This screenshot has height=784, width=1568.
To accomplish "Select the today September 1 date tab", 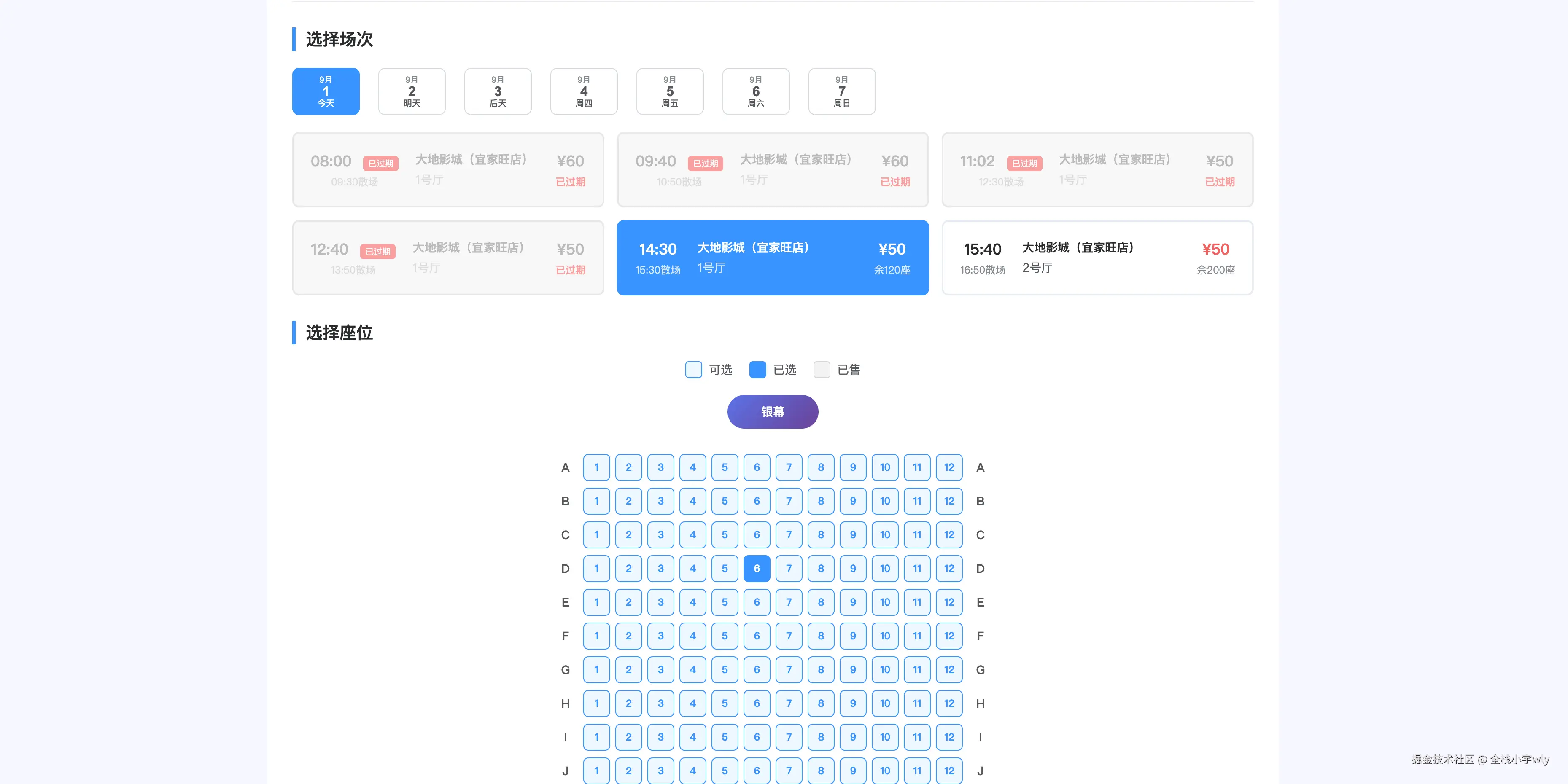I will 326,91.
